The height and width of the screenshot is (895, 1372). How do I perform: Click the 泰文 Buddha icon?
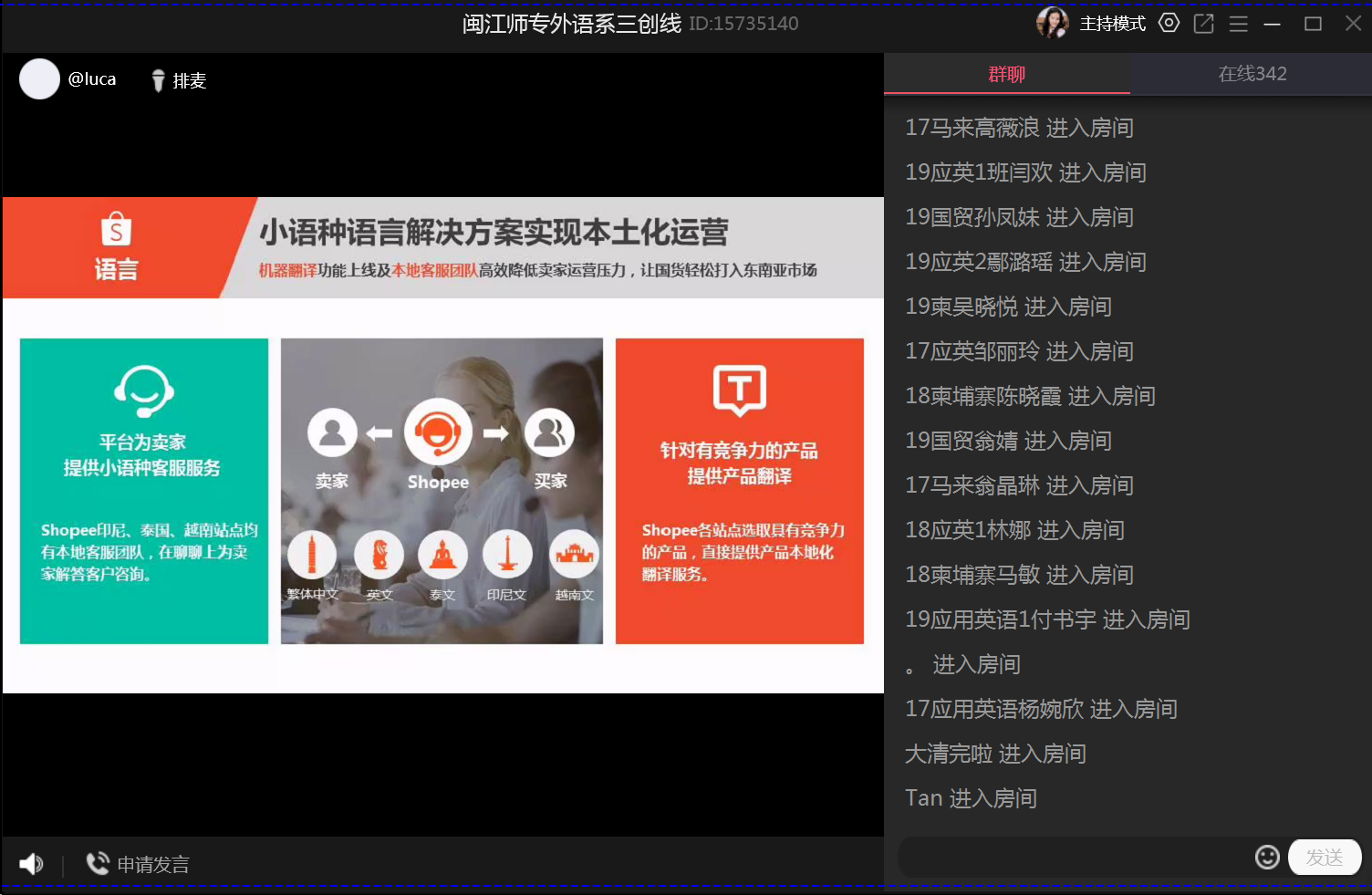point(442,554)
